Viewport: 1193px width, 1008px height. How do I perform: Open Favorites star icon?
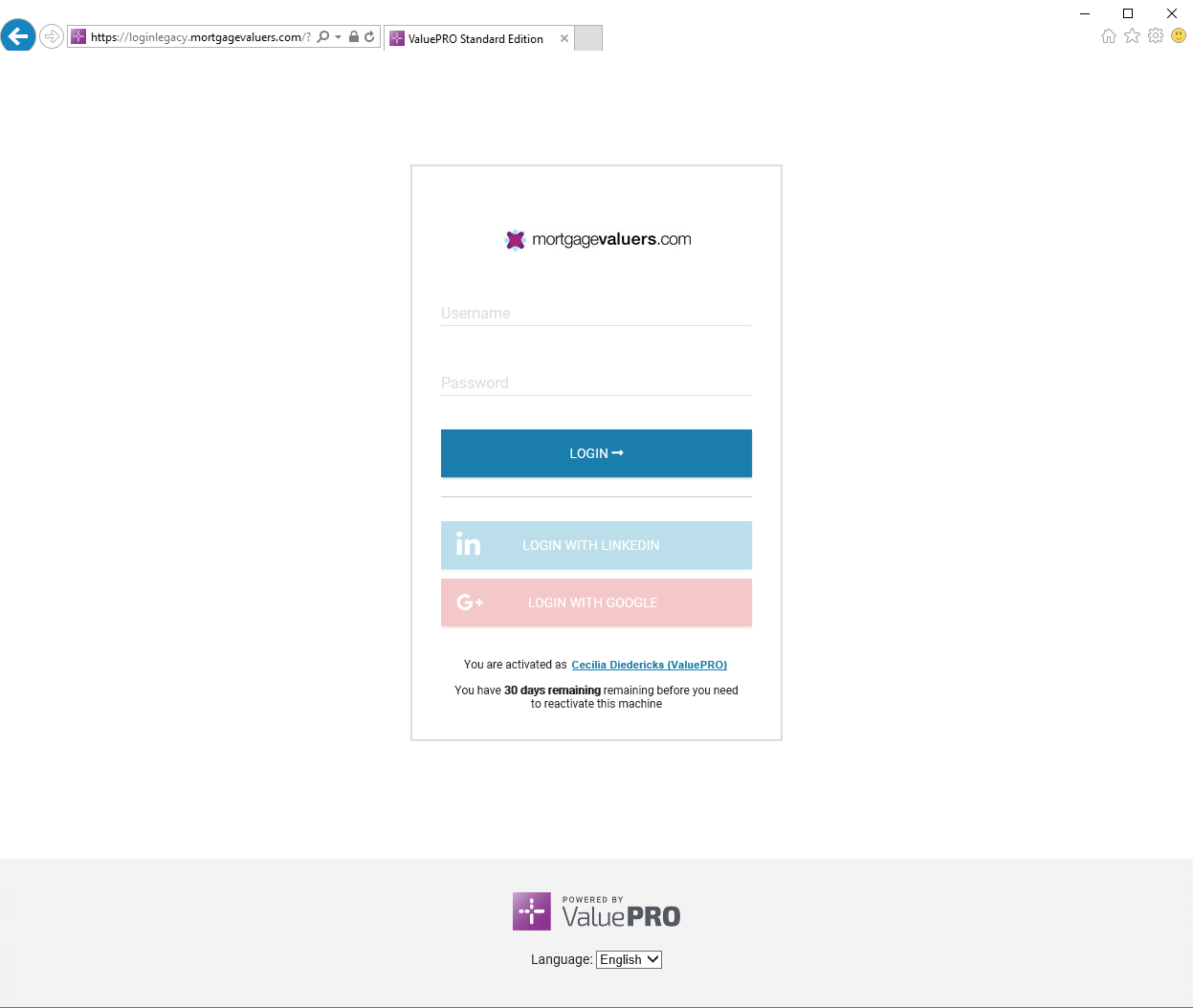pos(1132,35)
